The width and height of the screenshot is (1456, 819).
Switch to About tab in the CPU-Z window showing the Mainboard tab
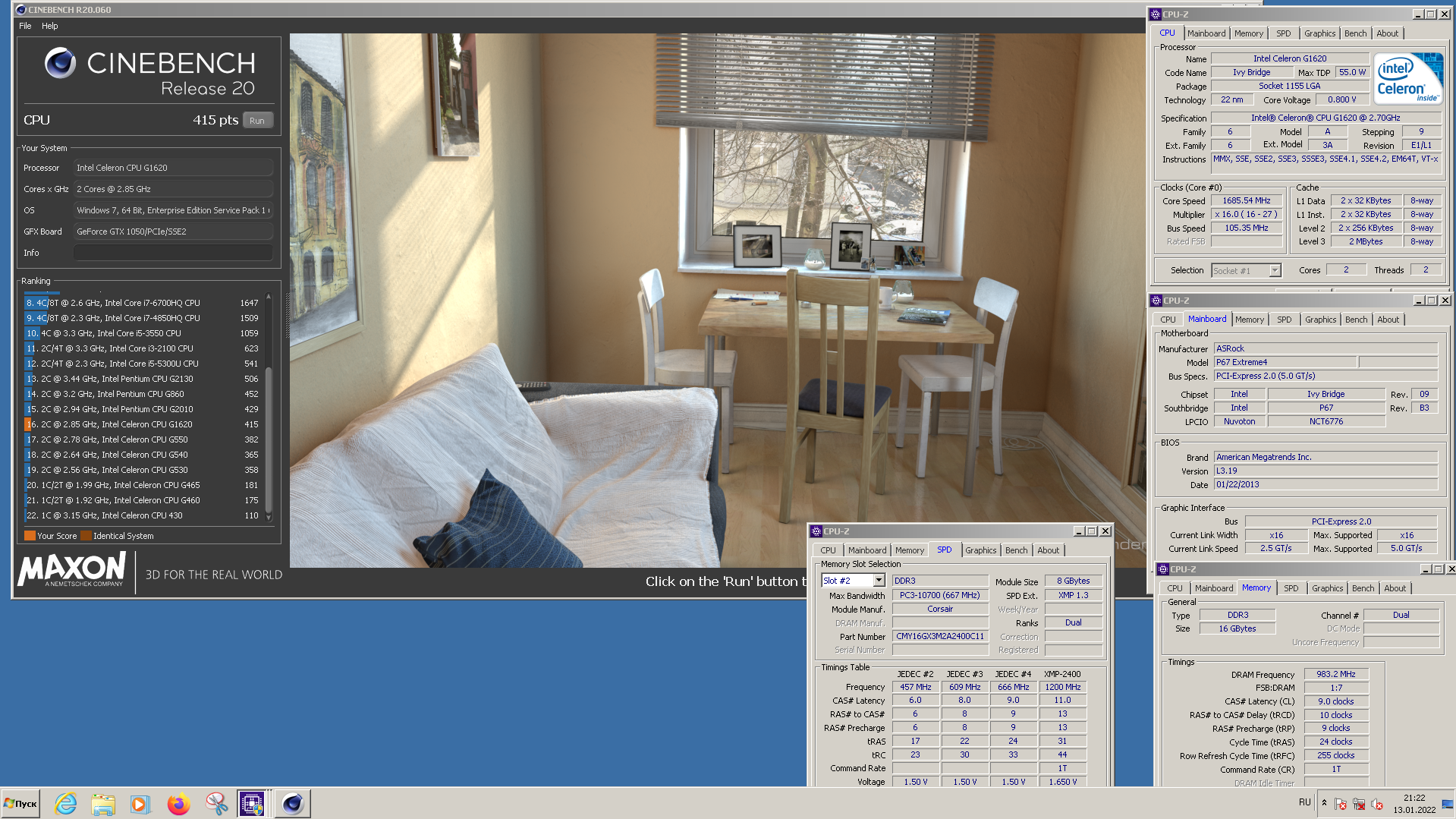[1388, 320]
